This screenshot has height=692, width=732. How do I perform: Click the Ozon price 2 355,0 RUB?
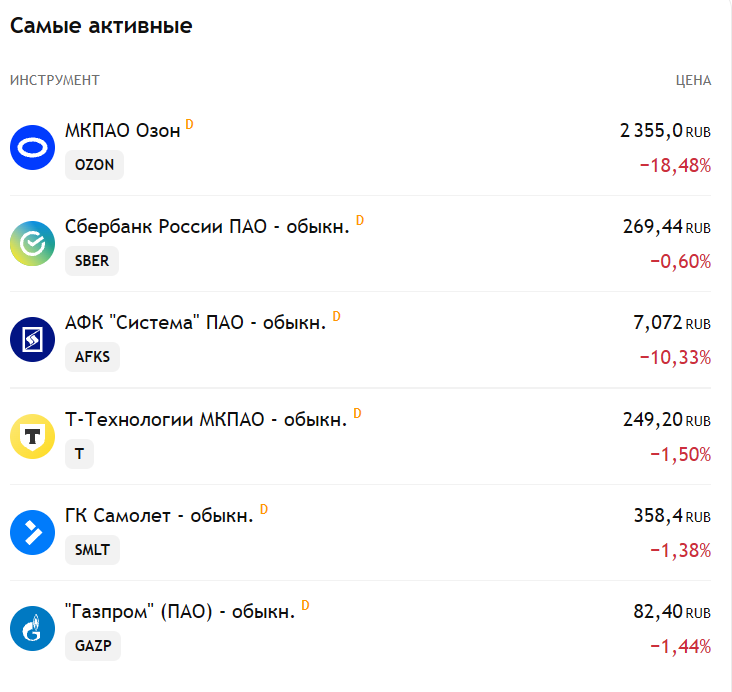[665, 131]
